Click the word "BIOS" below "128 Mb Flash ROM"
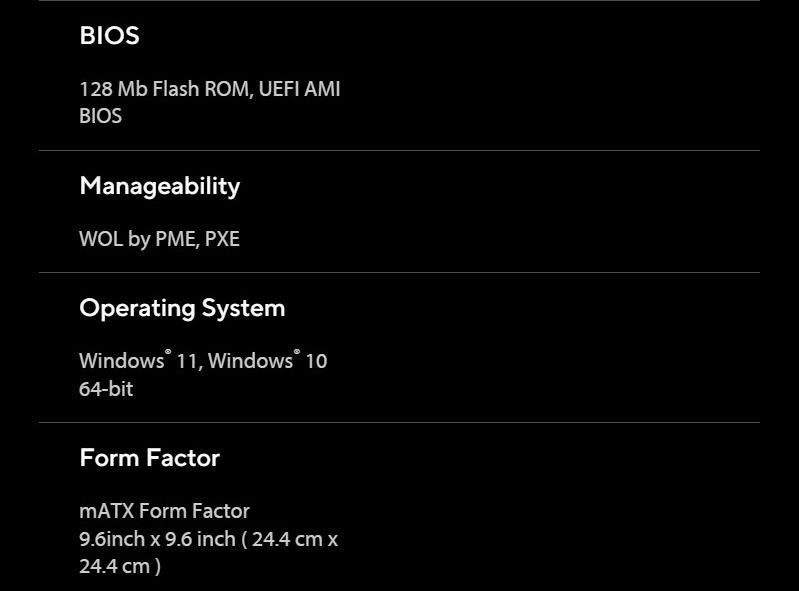The height and width of the screenshot is (591, 799). pyautogui.click(x=100, y=116)
